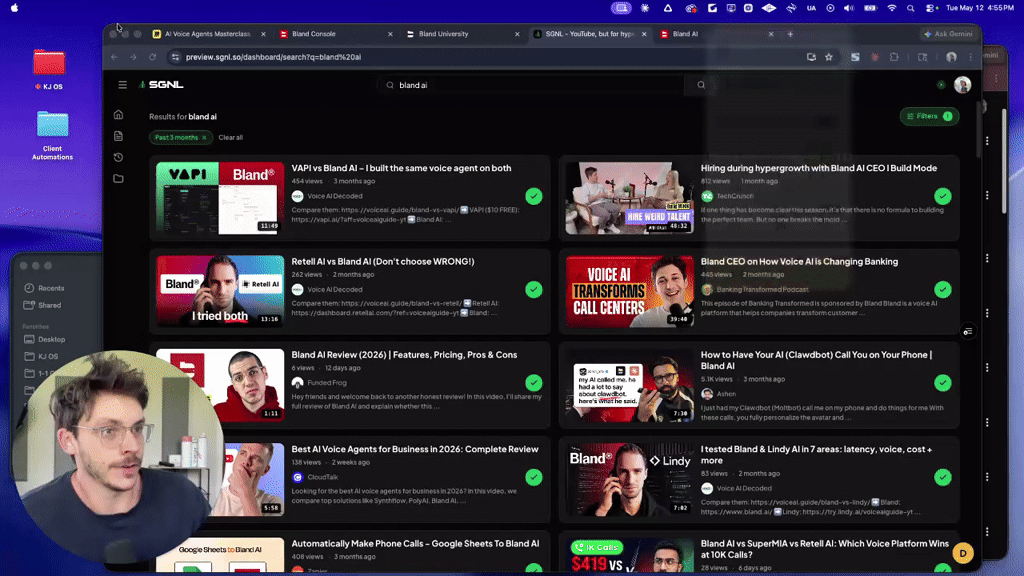Click the browser address bar URL
Screen dimensions: 1024x576
click(273, 57)
